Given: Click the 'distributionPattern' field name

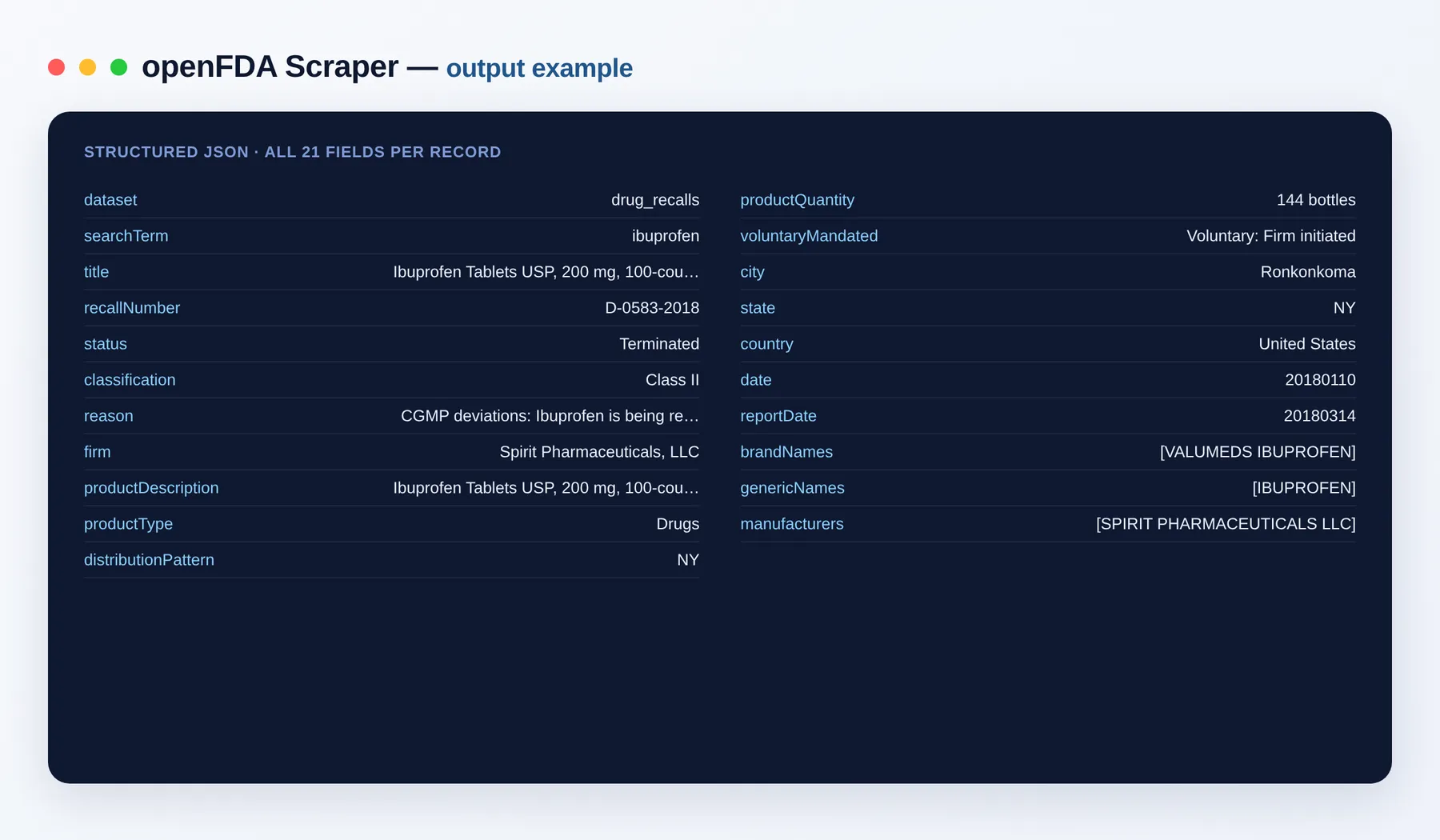Looking at the screenshot, I should 150,560.
